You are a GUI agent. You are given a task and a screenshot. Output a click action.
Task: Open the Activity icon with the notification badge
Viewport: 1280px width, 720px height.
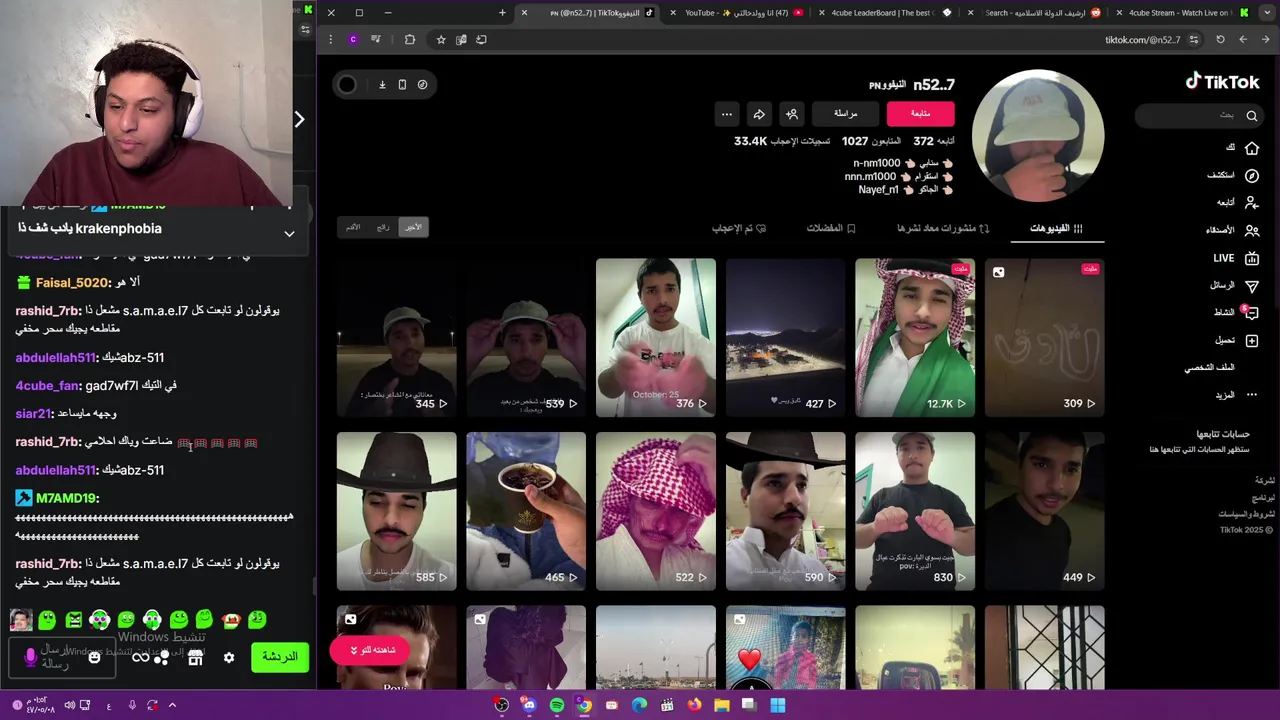tap(1251, 312)
